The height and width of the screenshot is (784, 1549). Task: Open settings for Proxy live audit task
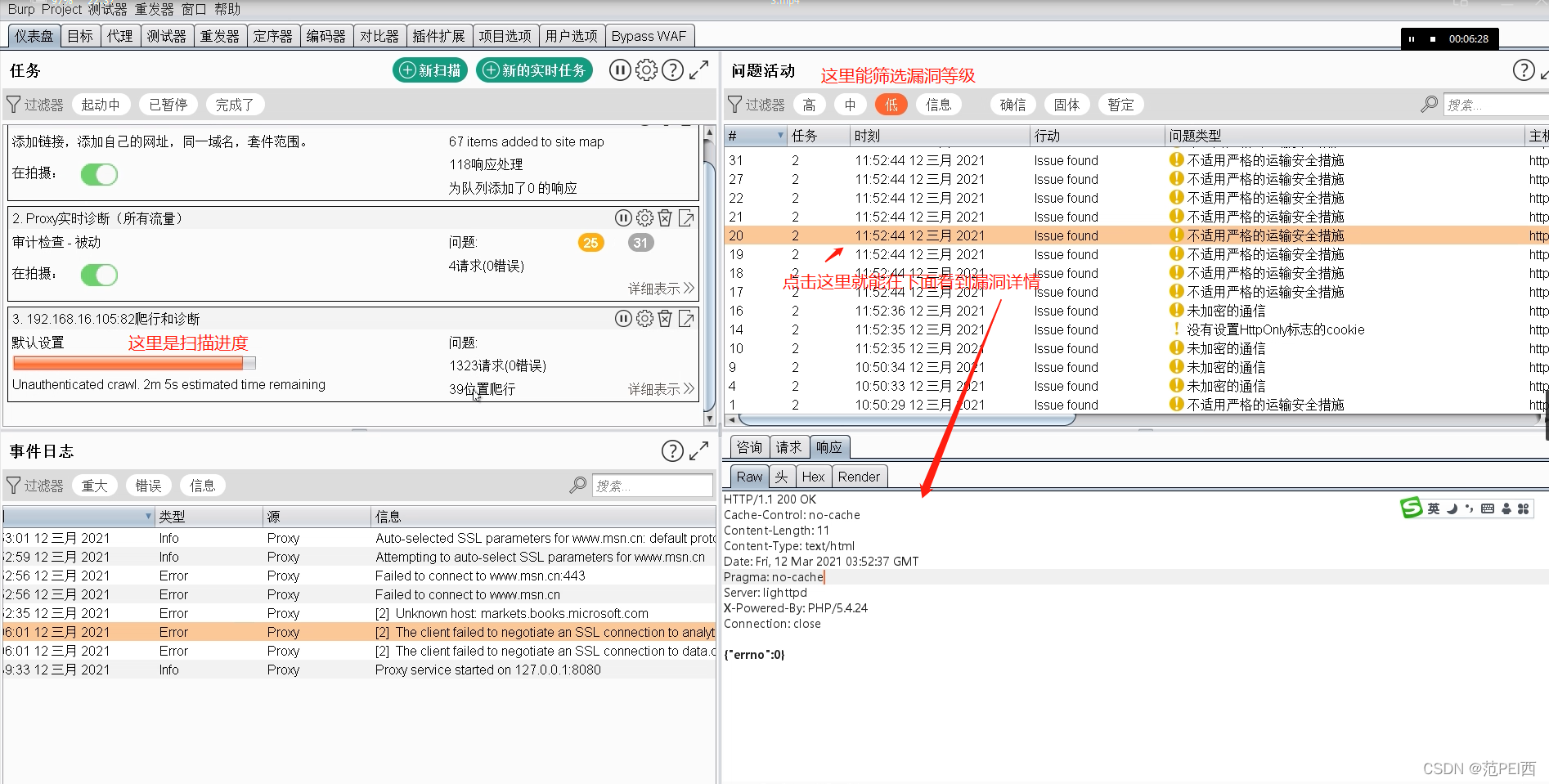coord(644,218)
